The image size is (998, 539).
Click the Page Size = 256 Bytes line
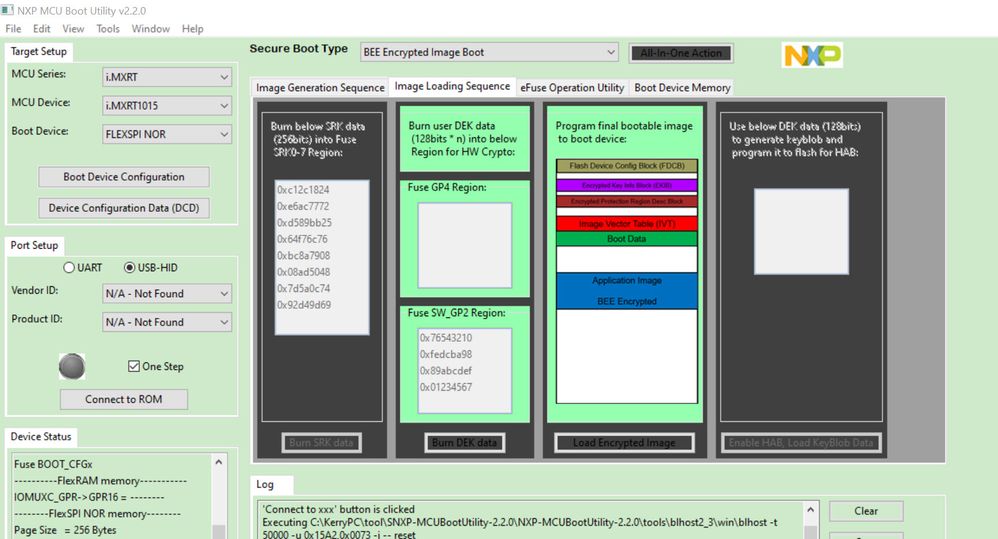(x=65, y=531)
